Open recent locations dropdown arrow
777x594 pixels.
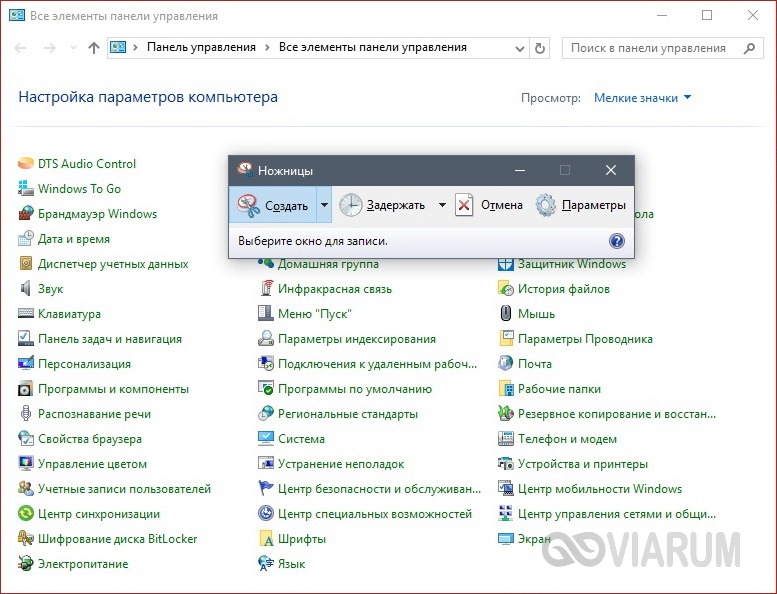coord(73,48)
